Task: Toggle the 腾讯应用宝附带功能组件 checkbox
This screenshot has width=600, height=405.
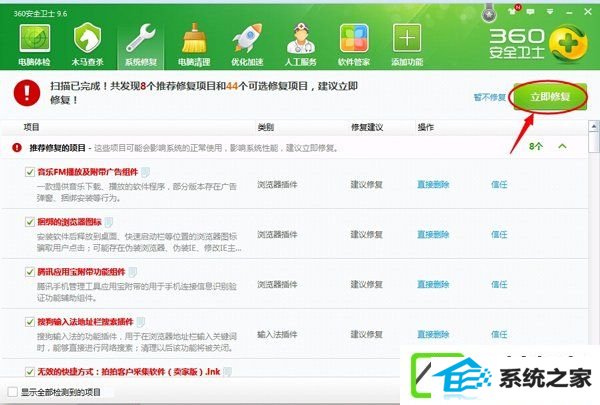Action: click(29, 271)
